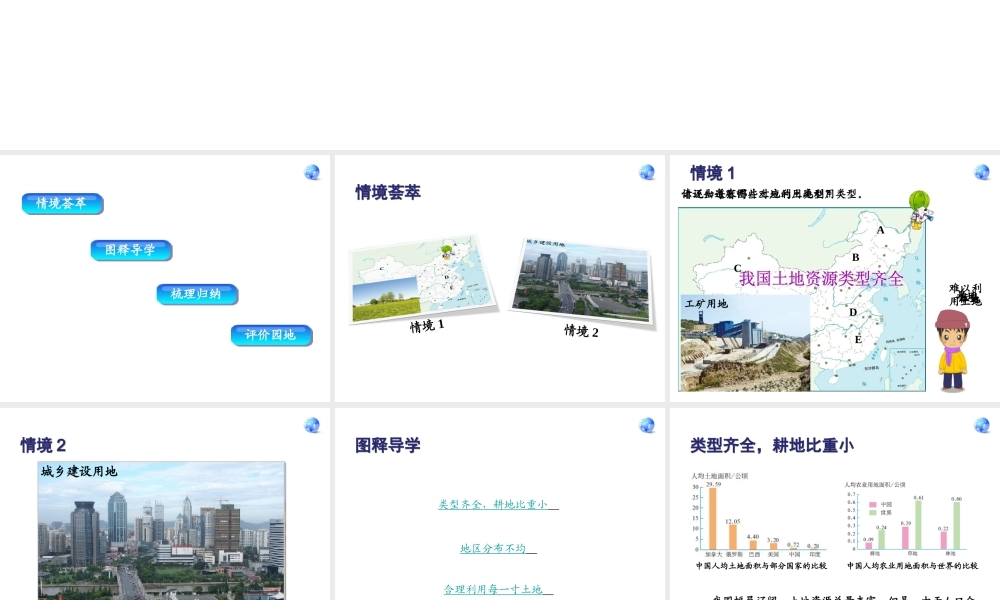1000x600 pixels.
Task: Click the cartoon boy character on the 情境 1 slide
Action: tap(952, 351)
